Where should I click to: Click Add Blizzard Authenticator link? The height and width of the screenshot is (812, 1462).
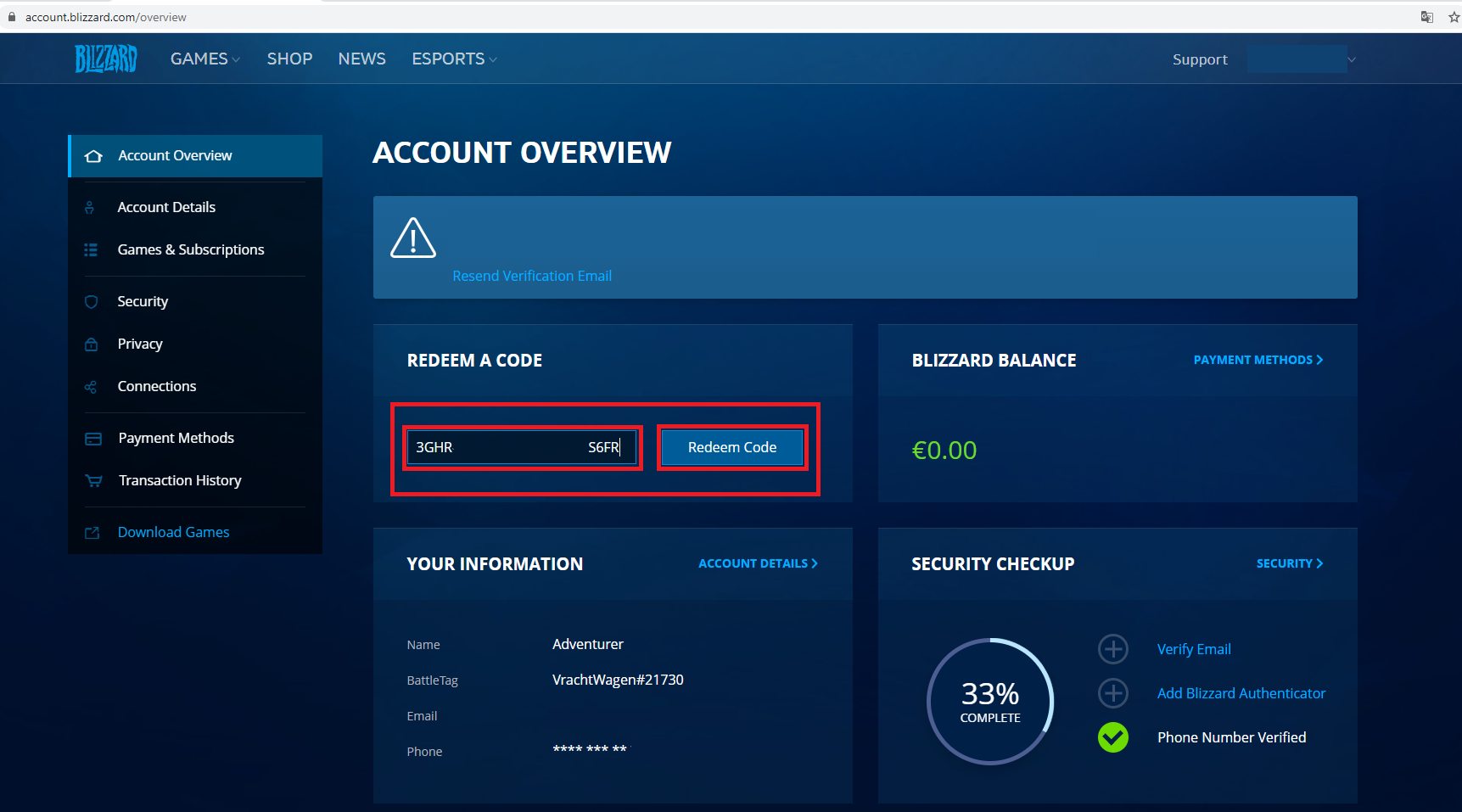click(x=1241, y=693)
